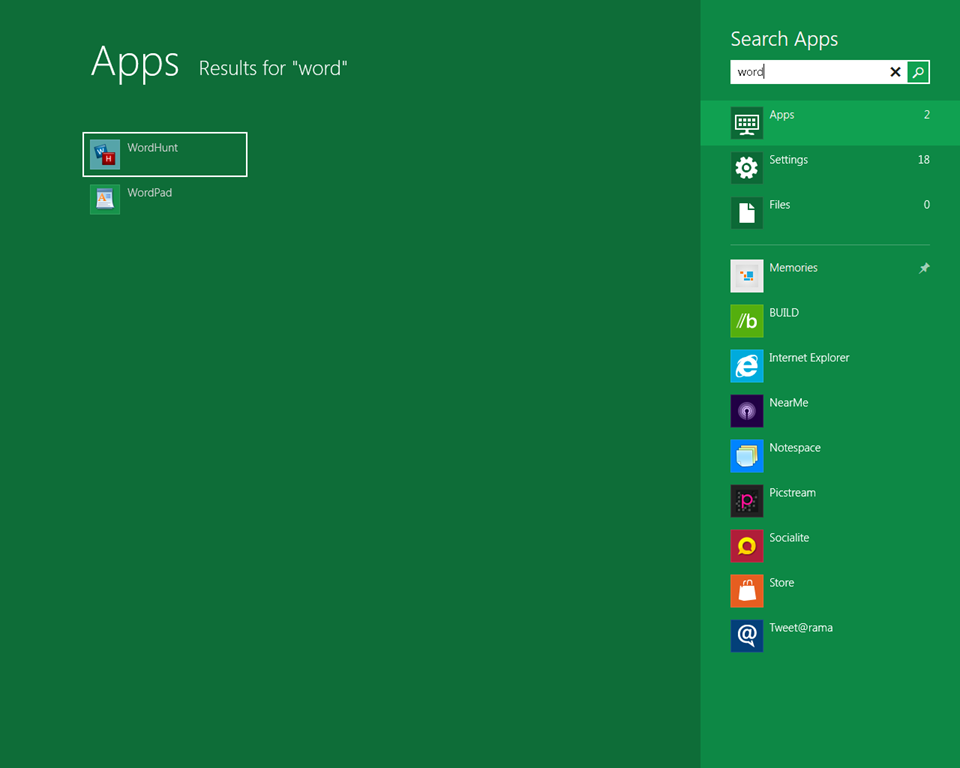Image resolution: width=960 pixels, height=768 pixels.
Task: Select the Settings gear icon
Action: click(747, 168)
